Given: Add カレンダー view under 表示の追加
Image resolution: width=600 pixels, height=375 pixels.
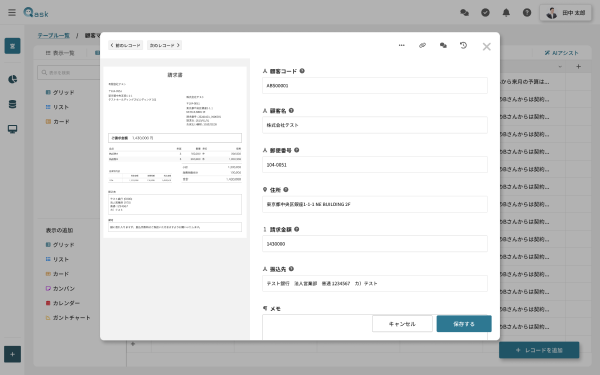Looking at the screenshot, I should (x=63, y=303).
